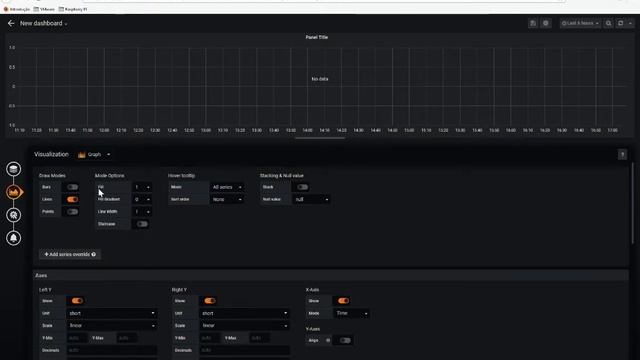Open the Graph visualization type picker
The width and height of the screenshot is (640, 360).
coord(94,155)
